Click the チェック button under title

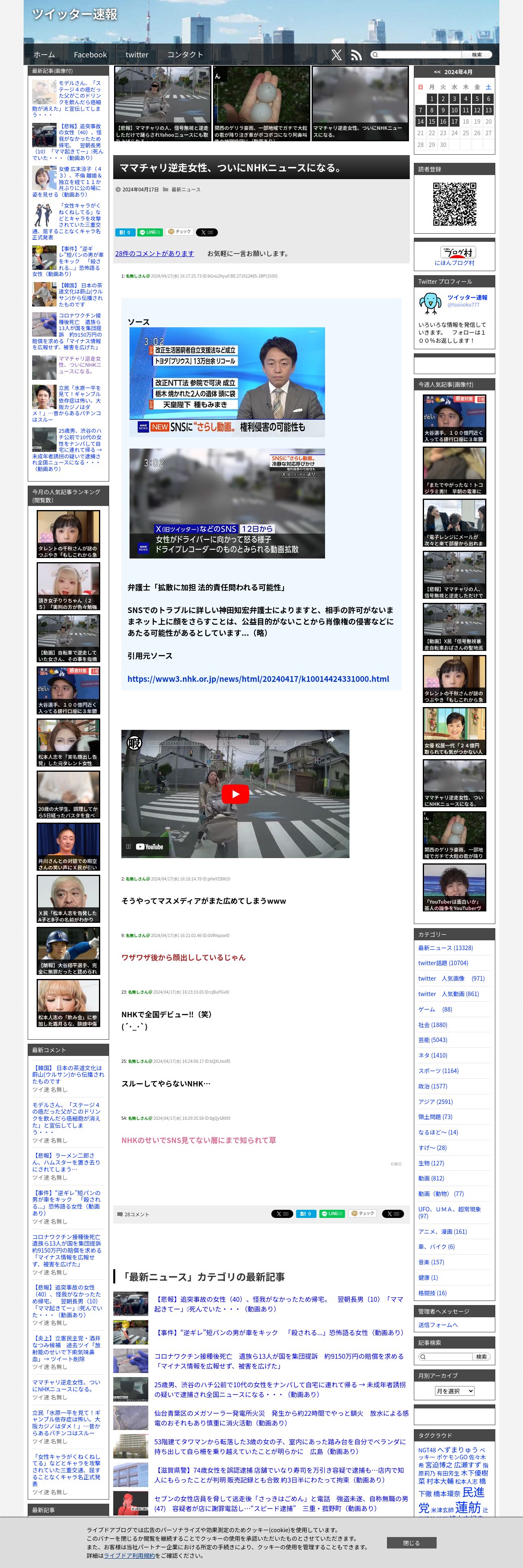(x=180, y=232)
